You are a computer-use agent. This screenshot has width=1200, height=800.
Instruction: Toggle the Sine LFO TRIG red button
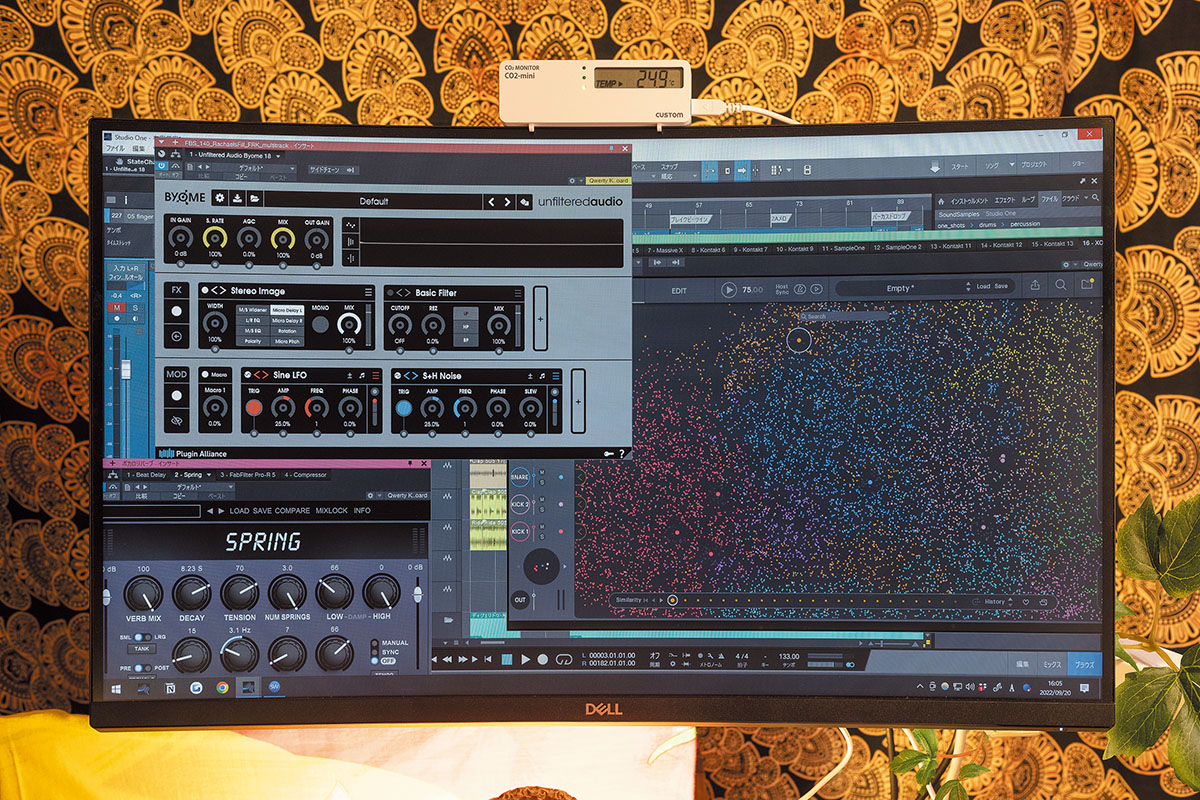(x=254, y=408)
